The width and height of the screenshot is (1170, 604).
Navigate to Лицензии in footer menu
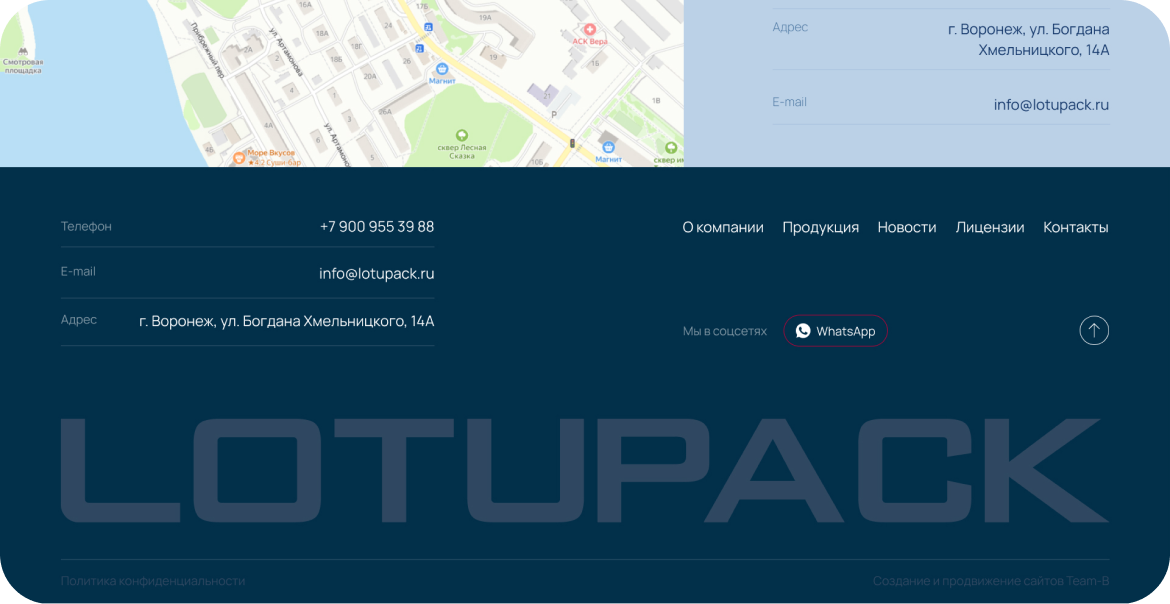tap(989, 228)
